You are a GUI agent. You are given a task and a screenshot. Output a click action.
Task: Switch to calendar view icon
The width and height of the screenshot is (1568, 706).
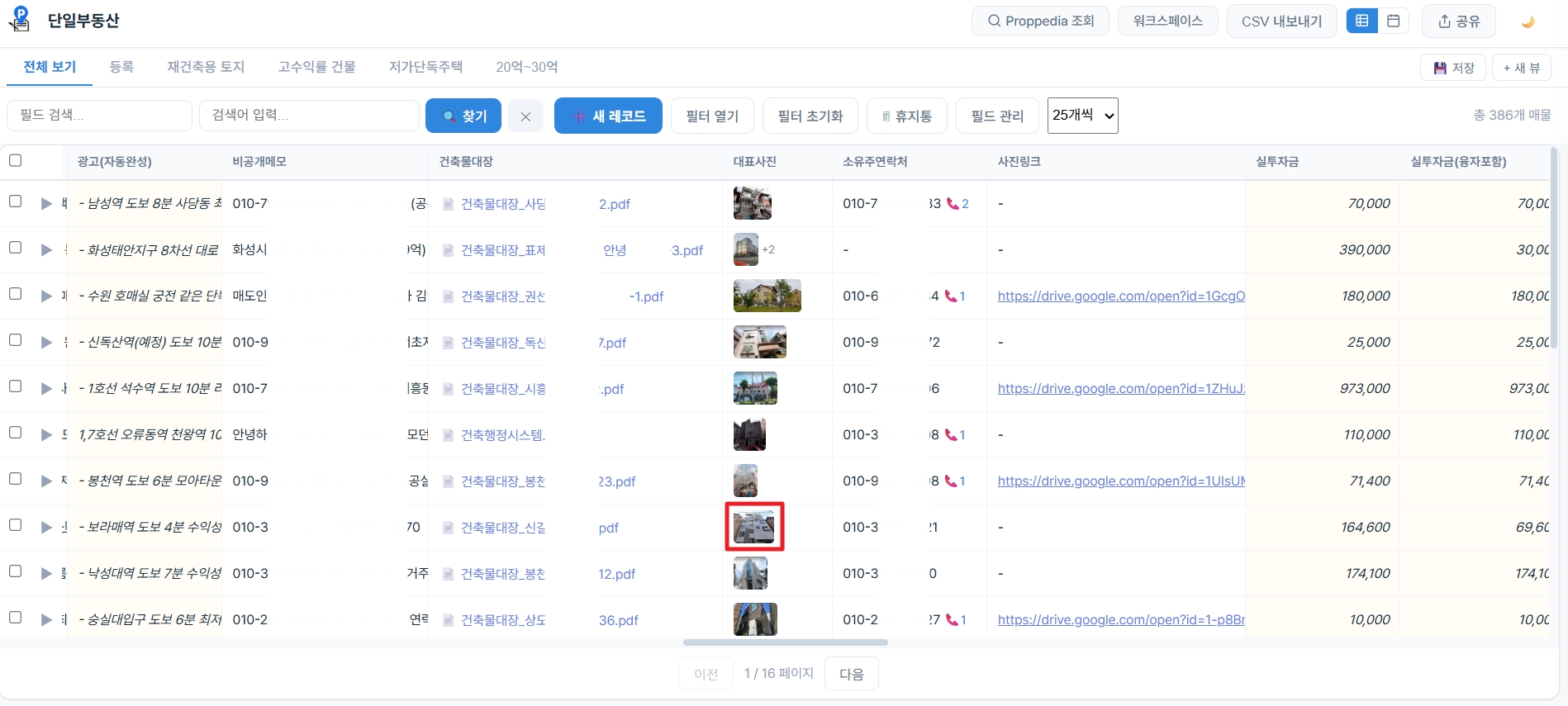[x=1393, y=21]
